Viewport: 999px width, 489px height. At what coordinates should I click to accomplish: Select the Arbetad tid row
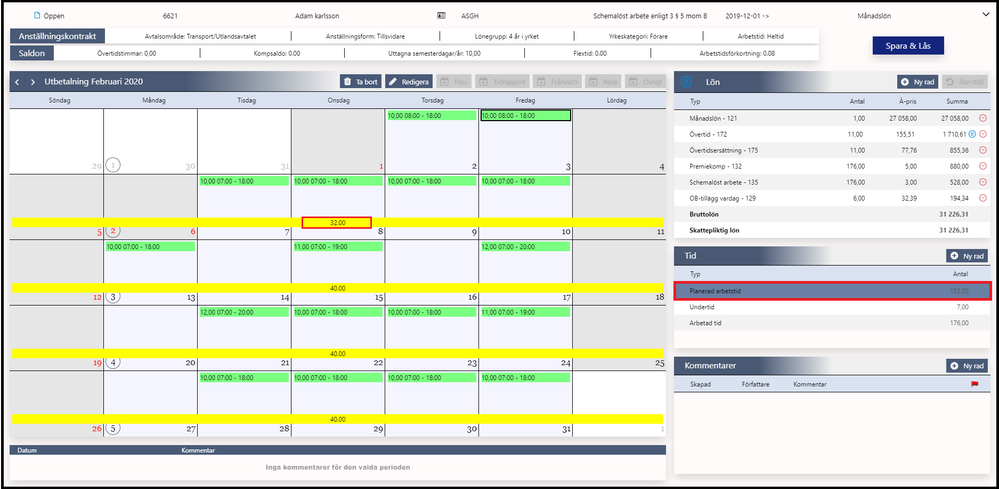(833, 323)
